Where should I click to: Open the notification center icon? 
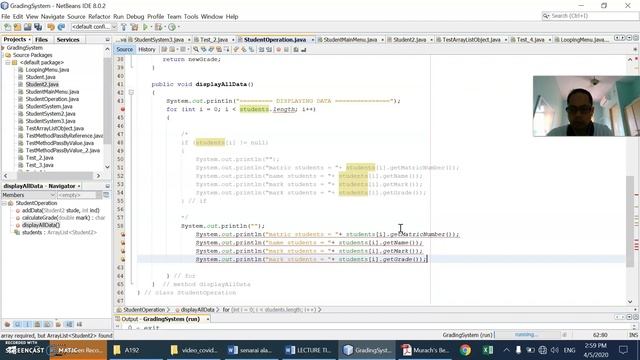click(x=623, y=350)
